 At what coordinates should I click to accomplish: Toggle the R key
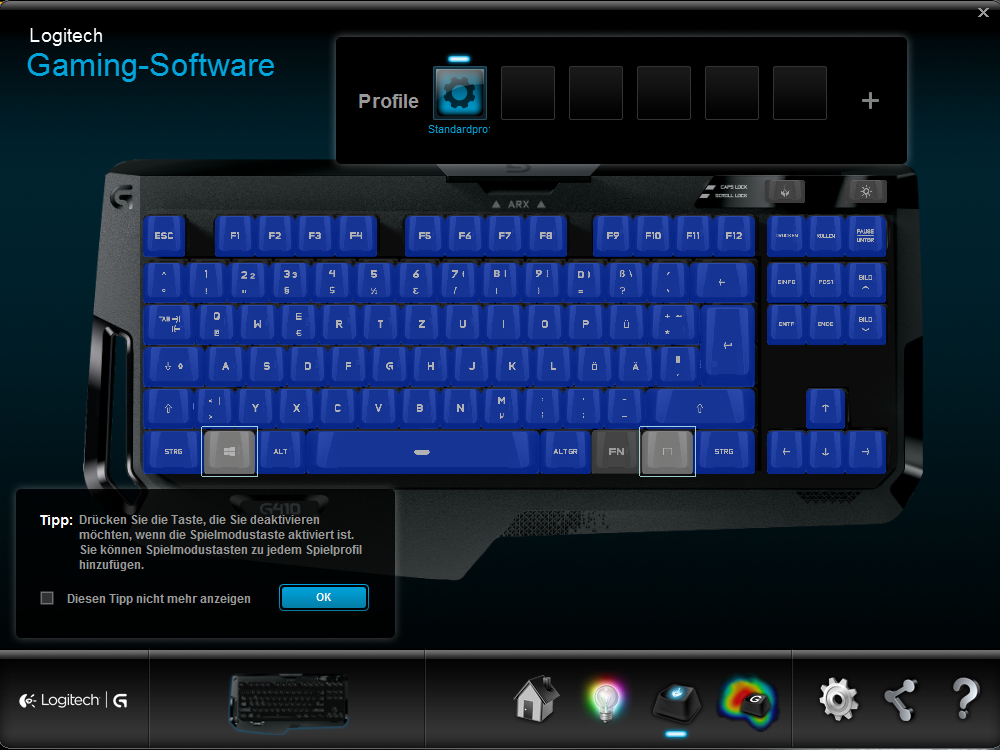tap(339, 324)
